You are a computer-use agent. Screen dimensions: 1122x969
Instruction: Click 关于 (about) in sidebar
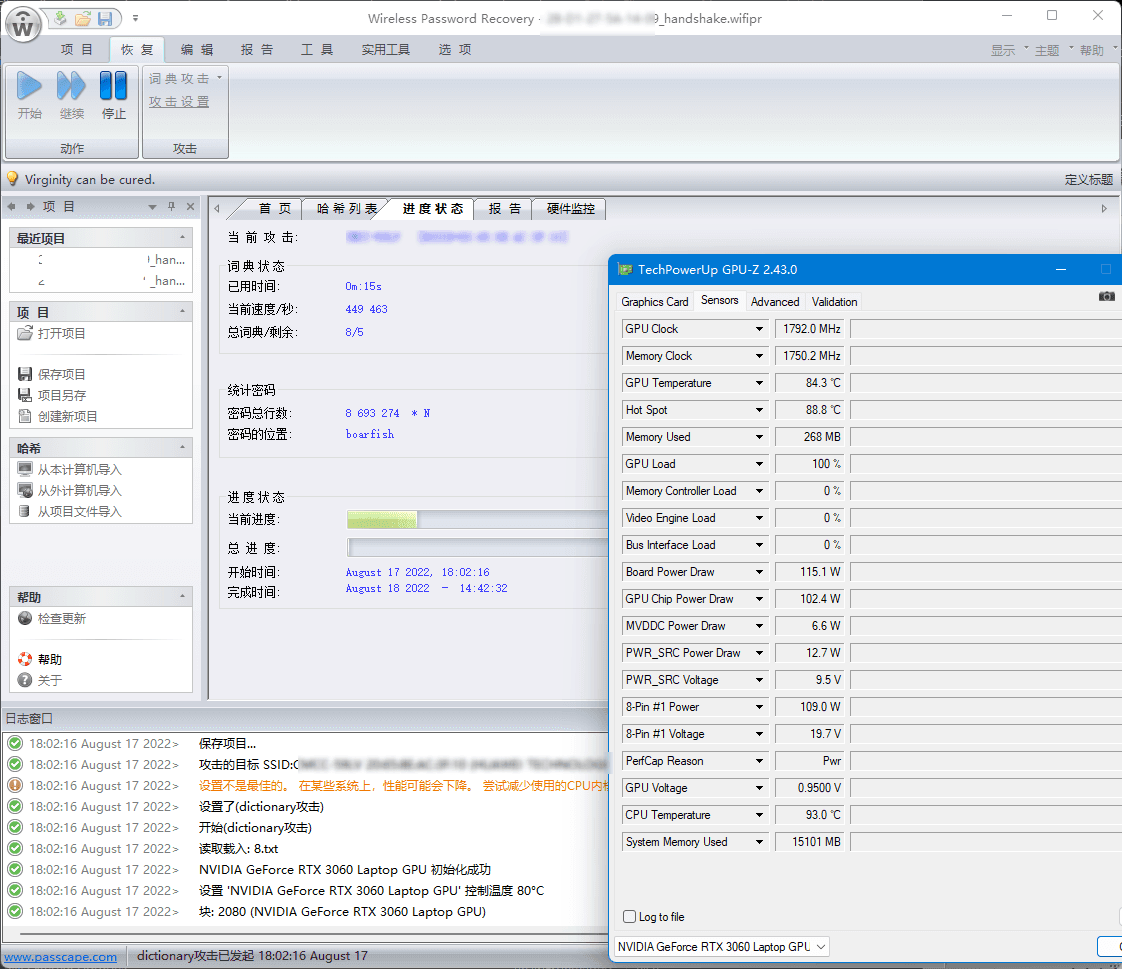coord(40,680)
